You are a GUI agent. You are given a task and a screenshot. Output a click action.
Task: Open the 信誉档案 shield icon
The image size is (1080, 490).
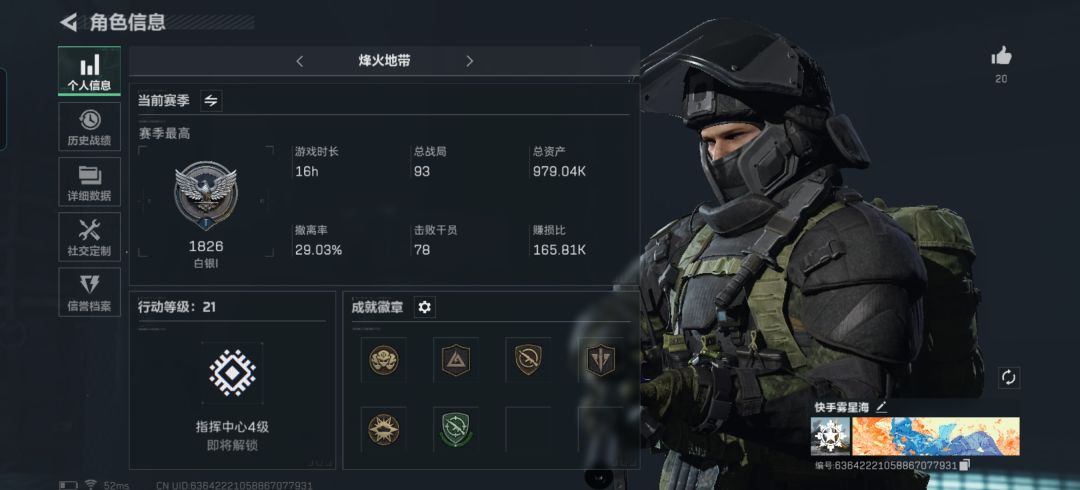coord(90,292)
